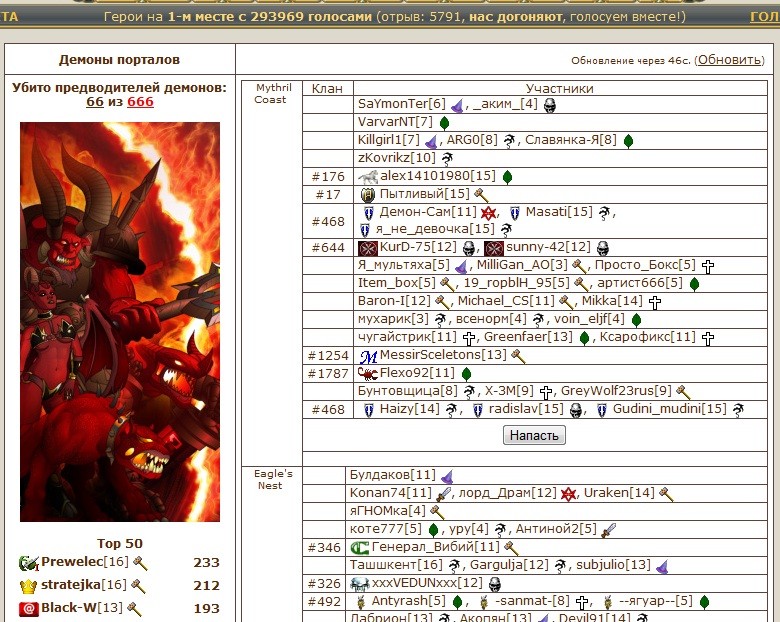Open player Uraken[14] profile
The height and width of the screenshot is (622, 780).
tap(619, 493)
